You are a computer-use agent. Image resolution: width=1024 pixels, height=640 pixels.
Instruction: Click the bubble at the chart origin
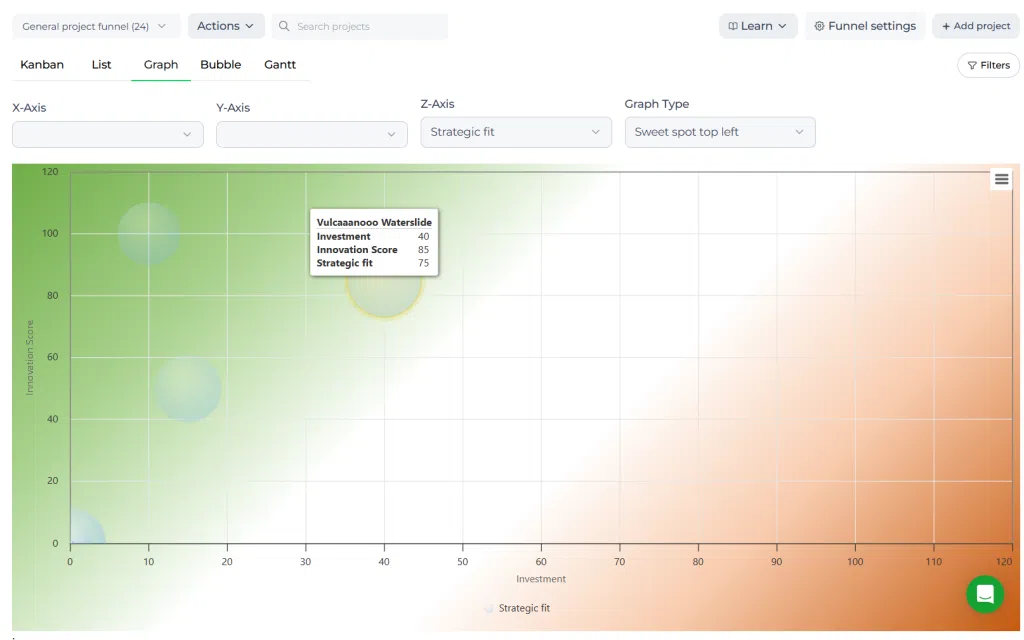pos(84,528)
